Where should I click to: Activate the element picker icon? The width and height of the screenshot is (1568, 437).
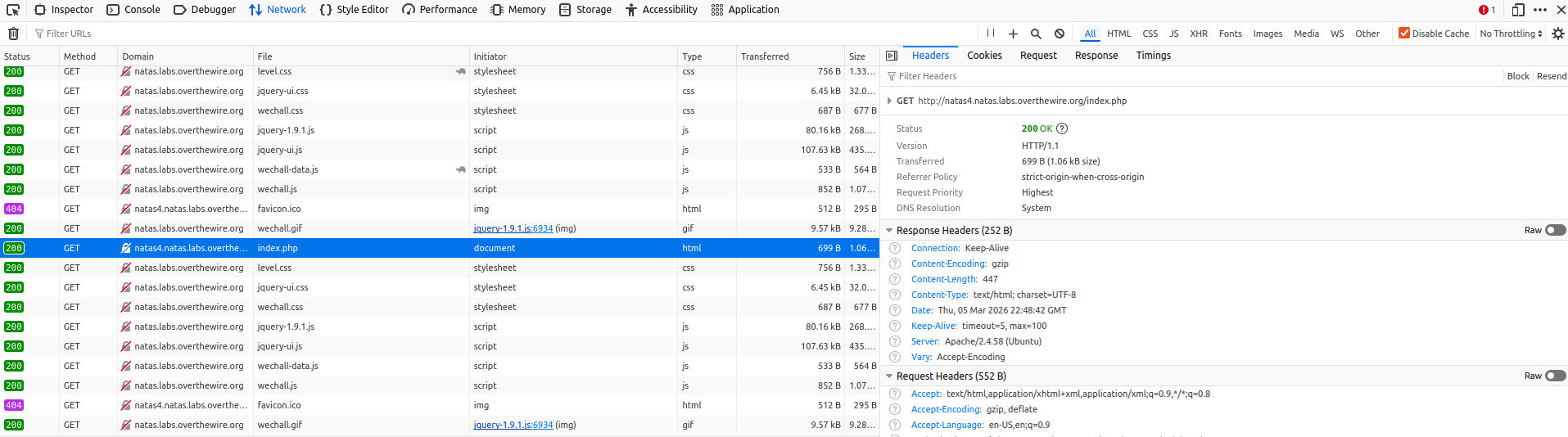click(x=13, y=10)
